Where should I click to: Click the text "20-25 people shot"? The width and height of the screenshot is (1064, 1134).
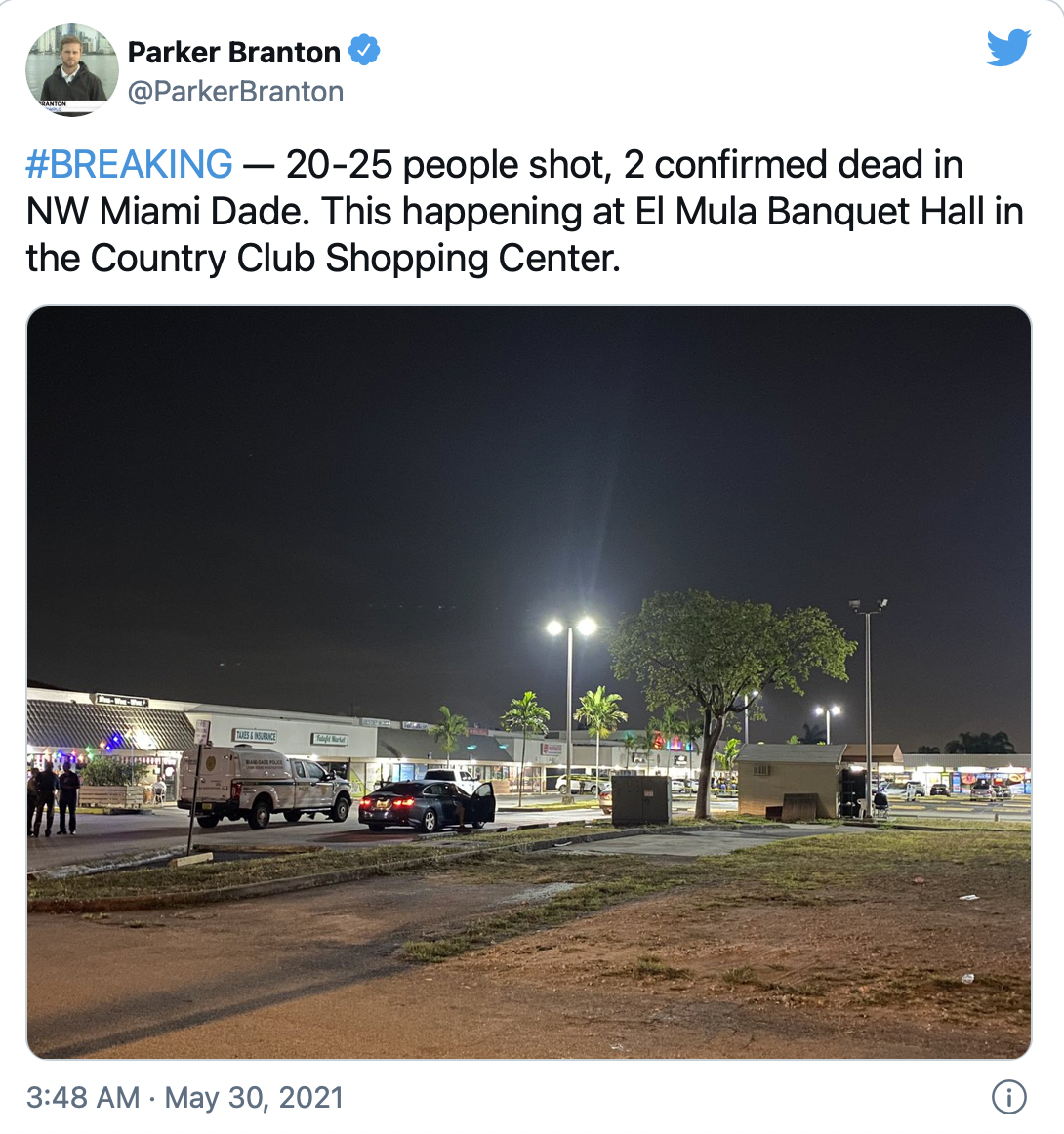[446, 164]
